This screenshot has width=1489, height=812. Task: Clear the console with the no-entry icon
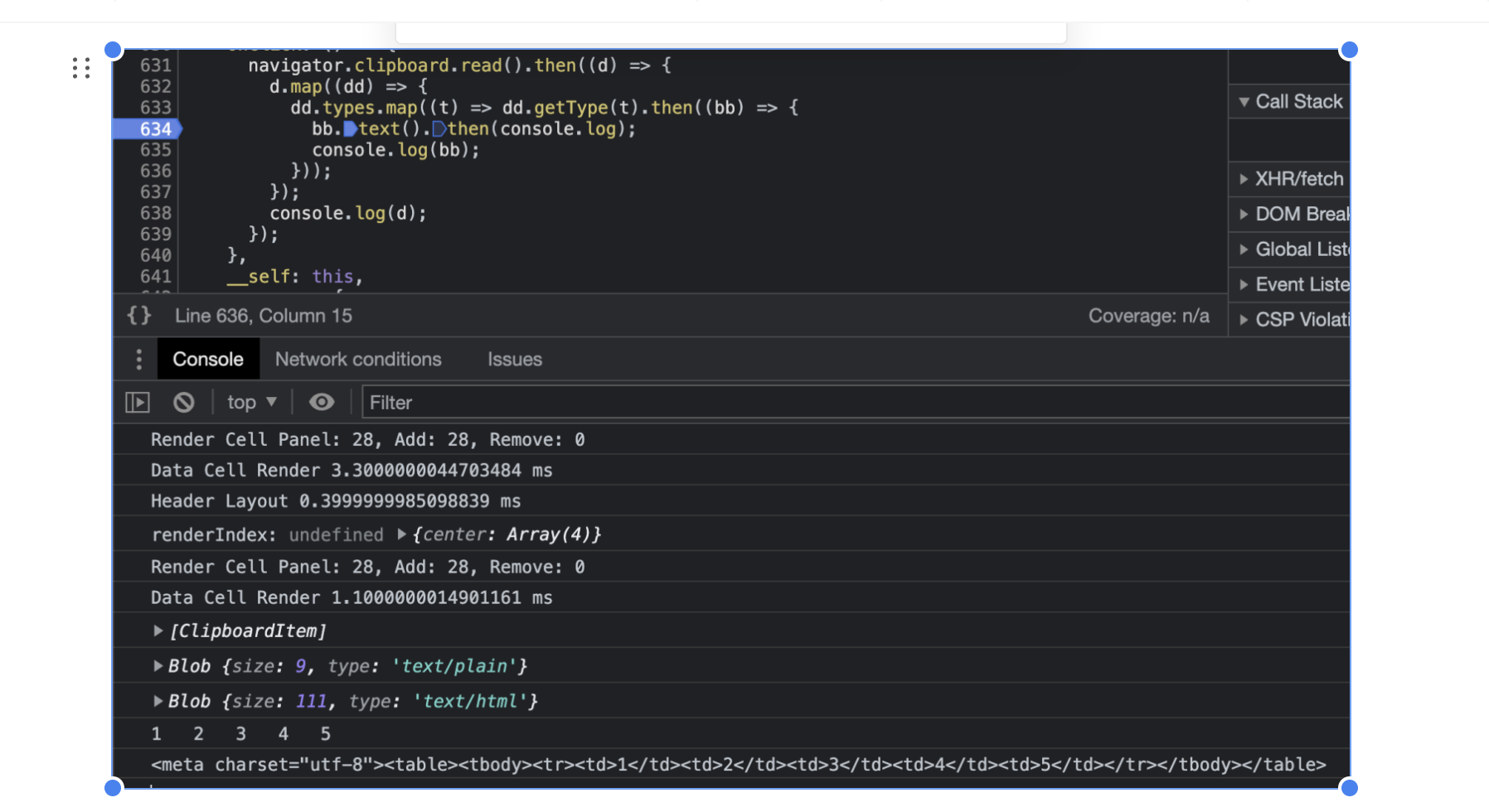[x=183, y=402]
